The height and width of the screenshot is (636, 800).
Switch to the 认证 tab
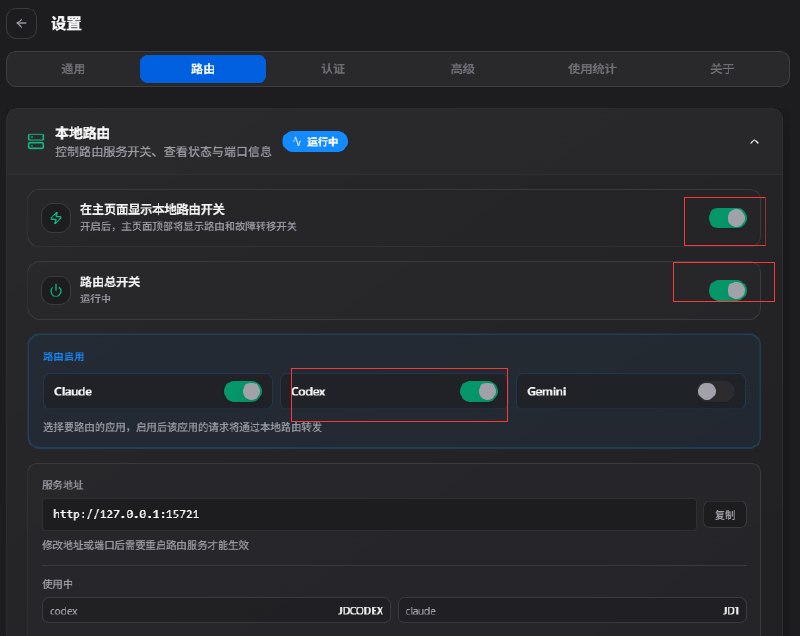[333, 69]
